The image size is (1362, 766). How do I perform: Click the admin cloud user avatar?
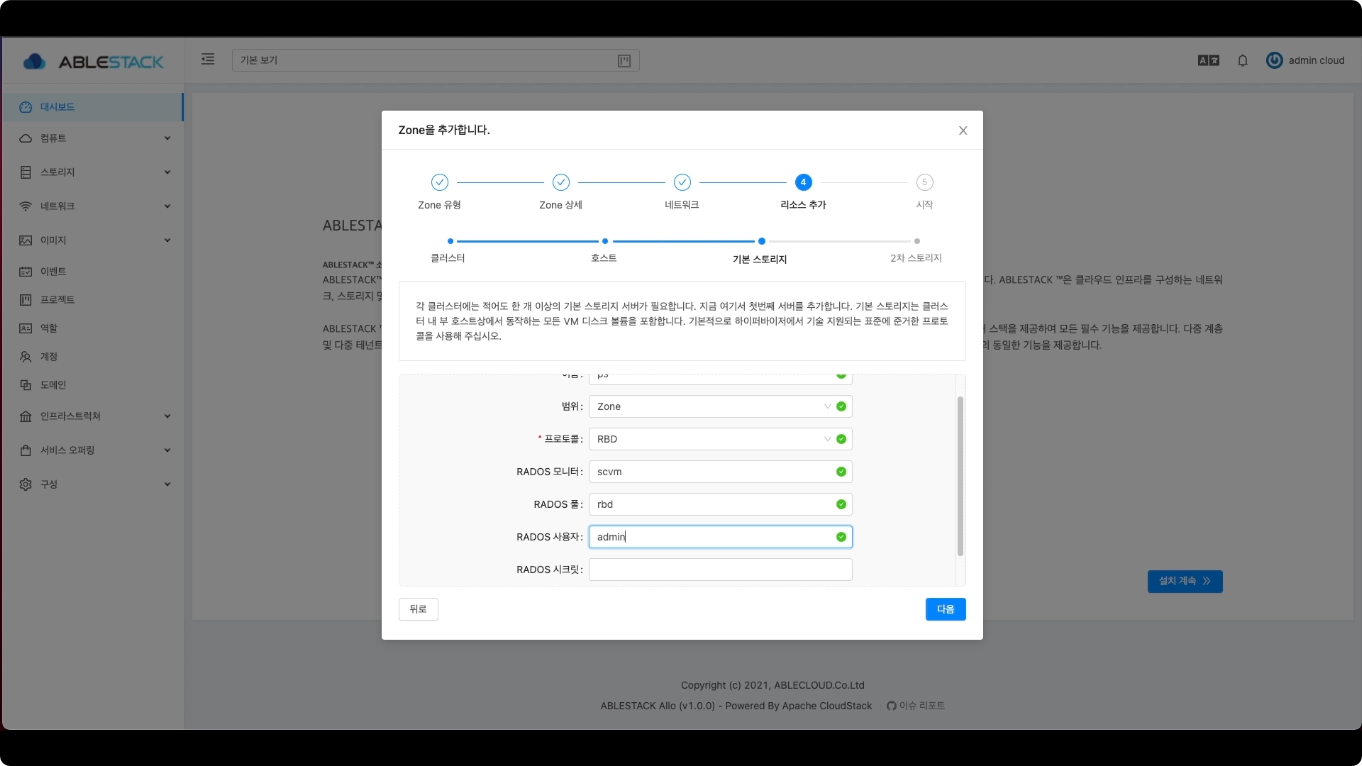pyautogui.click(x=1274, y=60)
